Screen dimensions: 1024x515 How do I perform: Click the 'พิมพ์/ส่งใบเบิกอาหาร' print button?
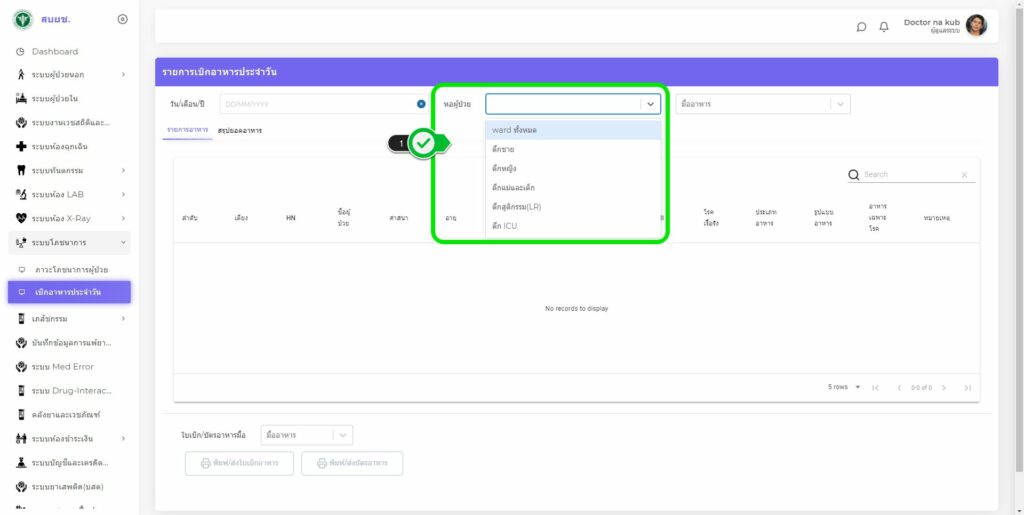click(x=239, y=463)
